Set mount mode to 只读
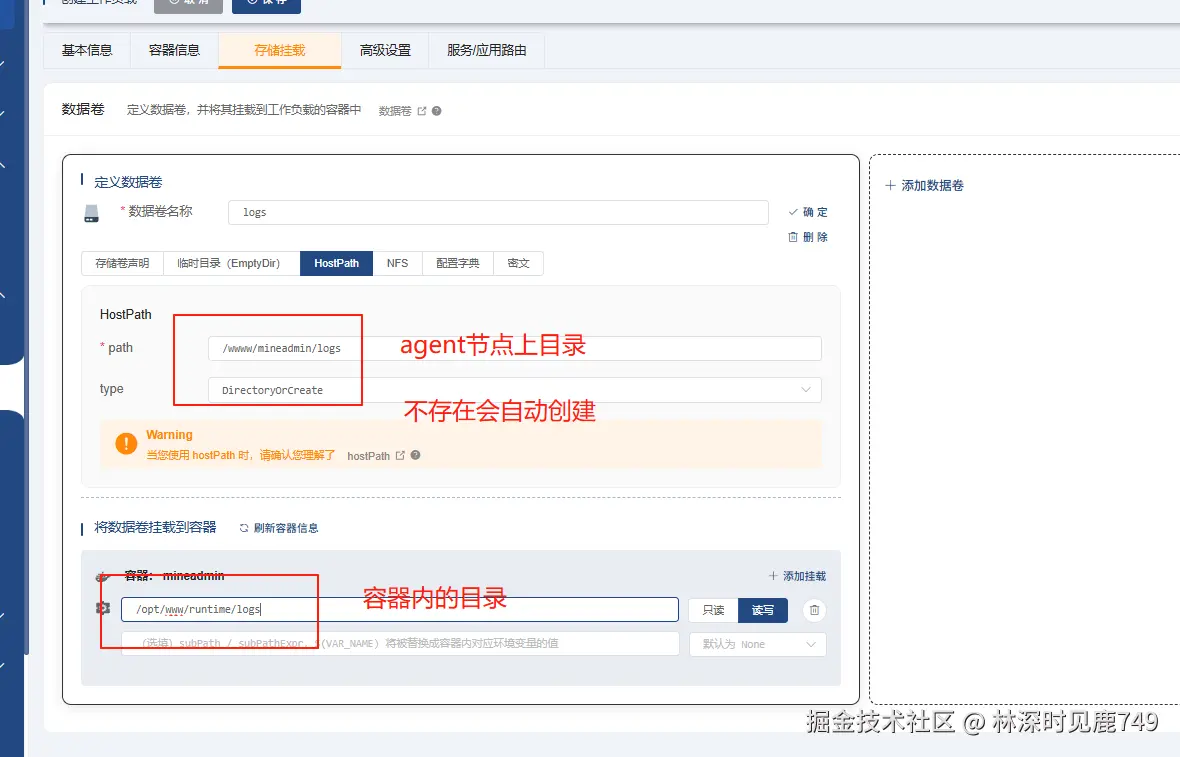1180x757 pixels. [713, 610]
